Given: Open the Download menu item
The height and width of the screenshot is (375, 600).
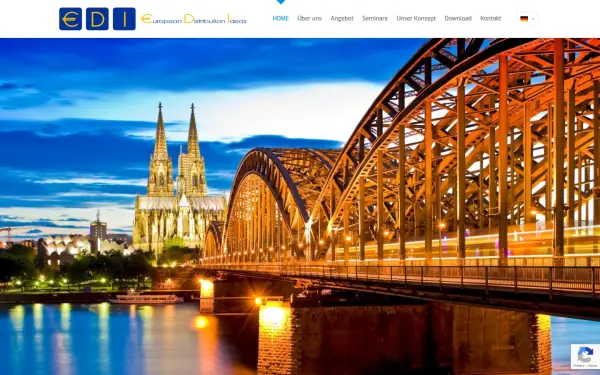Looking at the screenshot, I should click(458, 18).
